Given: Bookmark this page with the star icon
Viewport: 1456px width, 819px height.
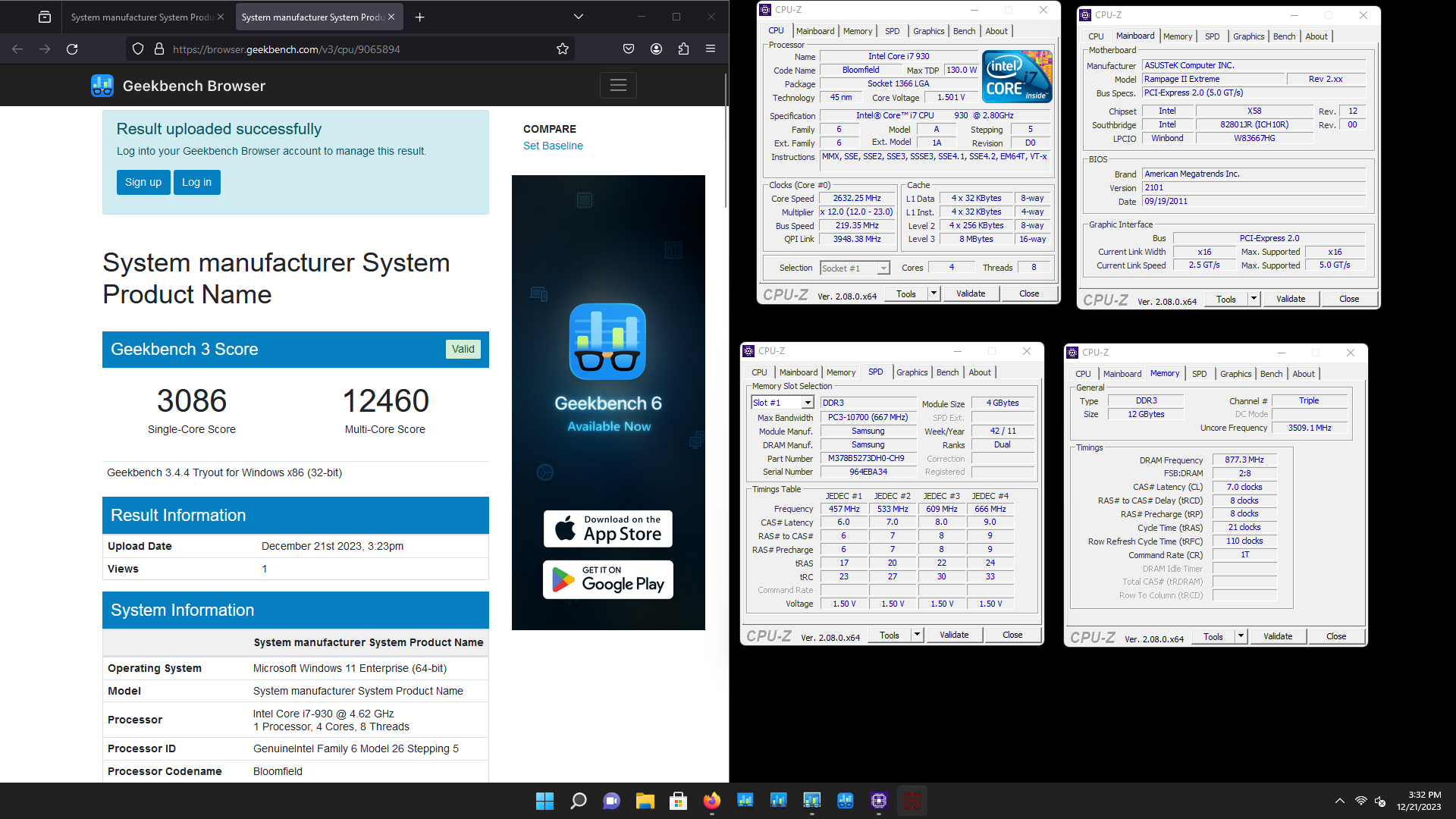Looking at the screenshot, I should point(563,49).
